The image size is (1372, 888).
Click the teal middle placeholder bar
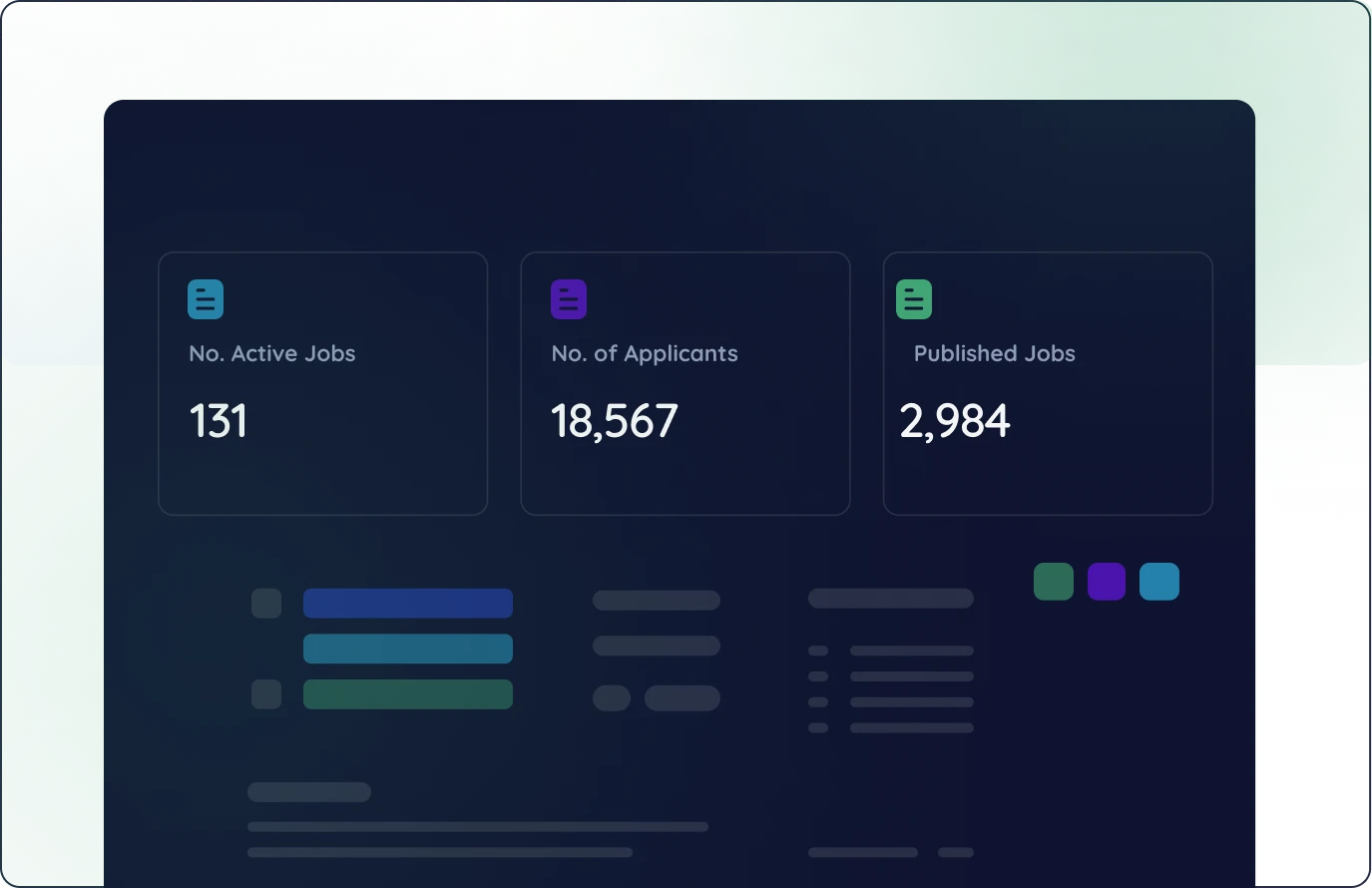(x=408, y=649)
